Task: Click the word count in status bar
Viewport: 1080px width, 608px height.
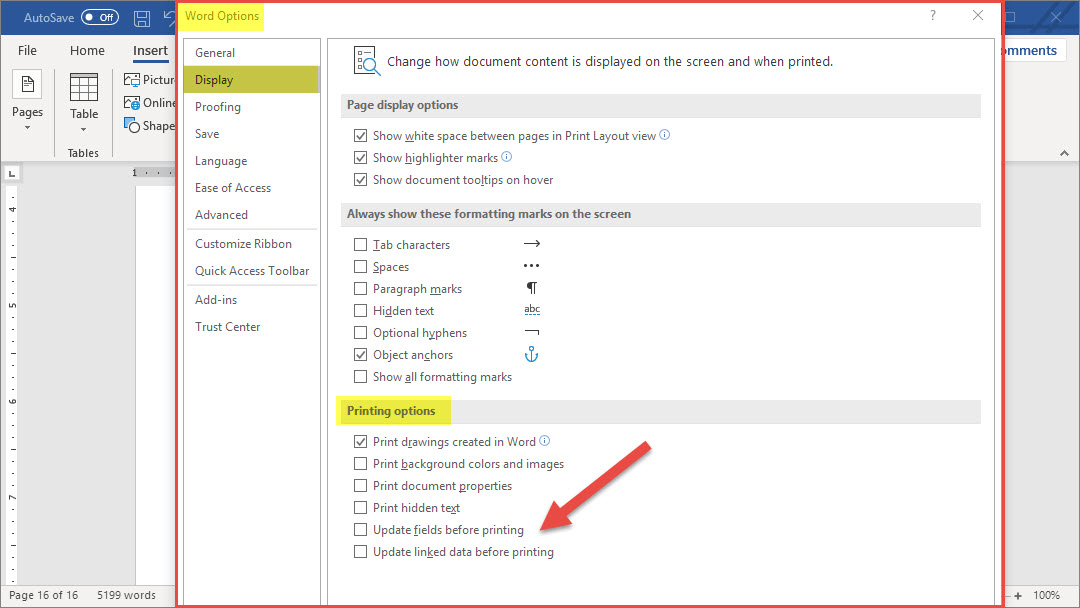Action: [126, 595]
